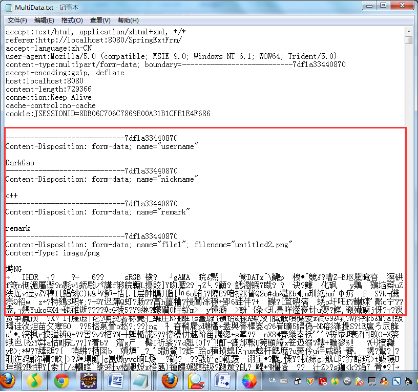Open the 编辑(E) menu
The width and height of the screenshot is (418, 392).
pyautogui.click(x=44, y=21)
